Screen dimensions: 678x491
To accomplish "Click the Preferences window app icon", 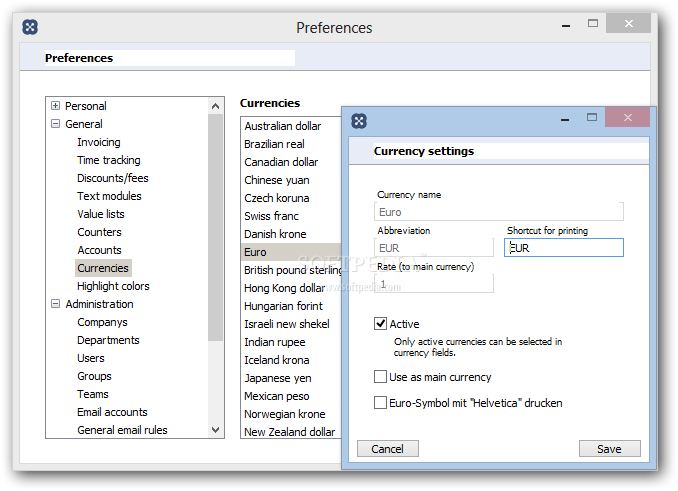I will [x=30, y=27].
